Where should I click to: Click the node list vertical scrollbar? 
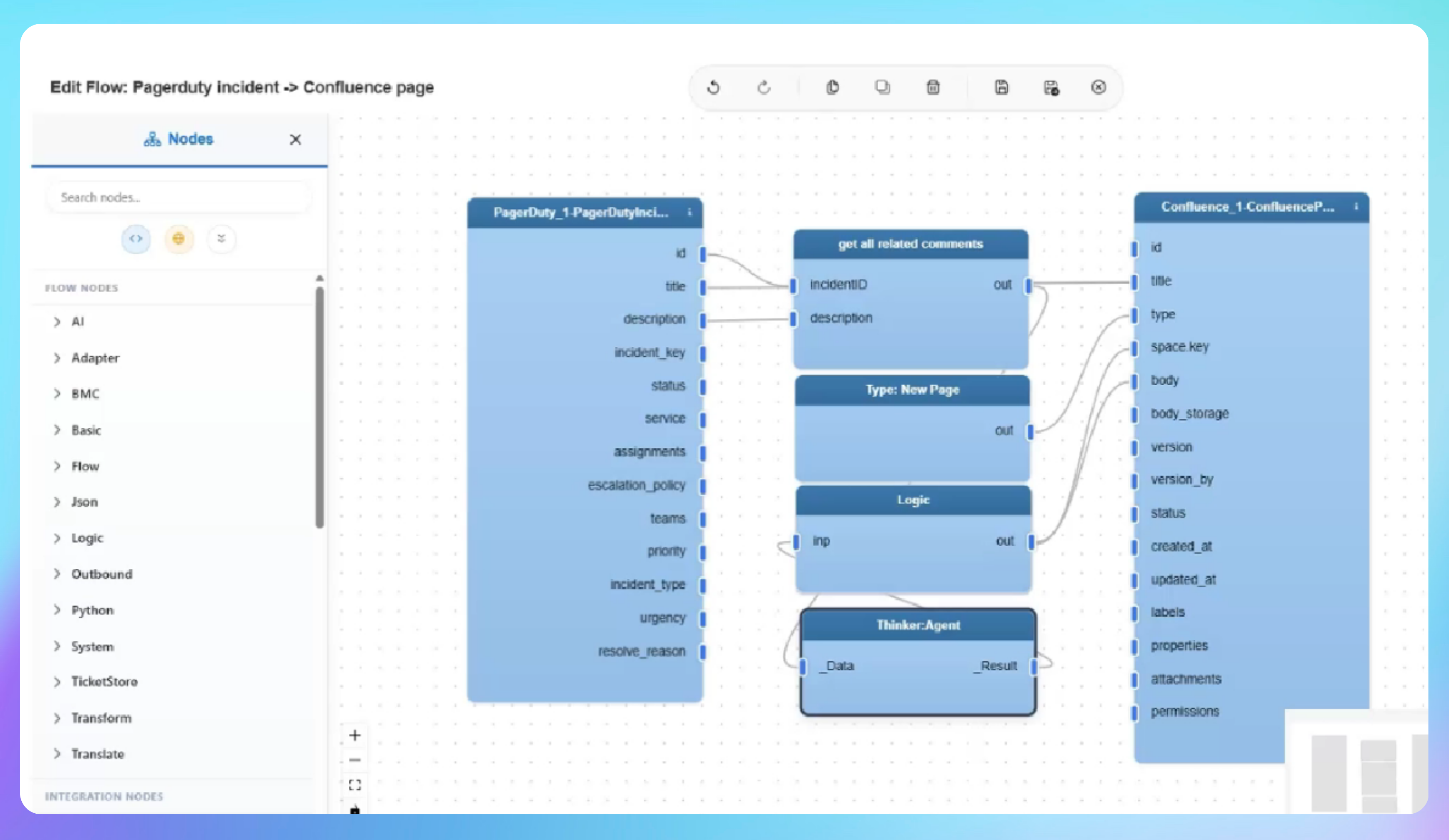[320, 407]
